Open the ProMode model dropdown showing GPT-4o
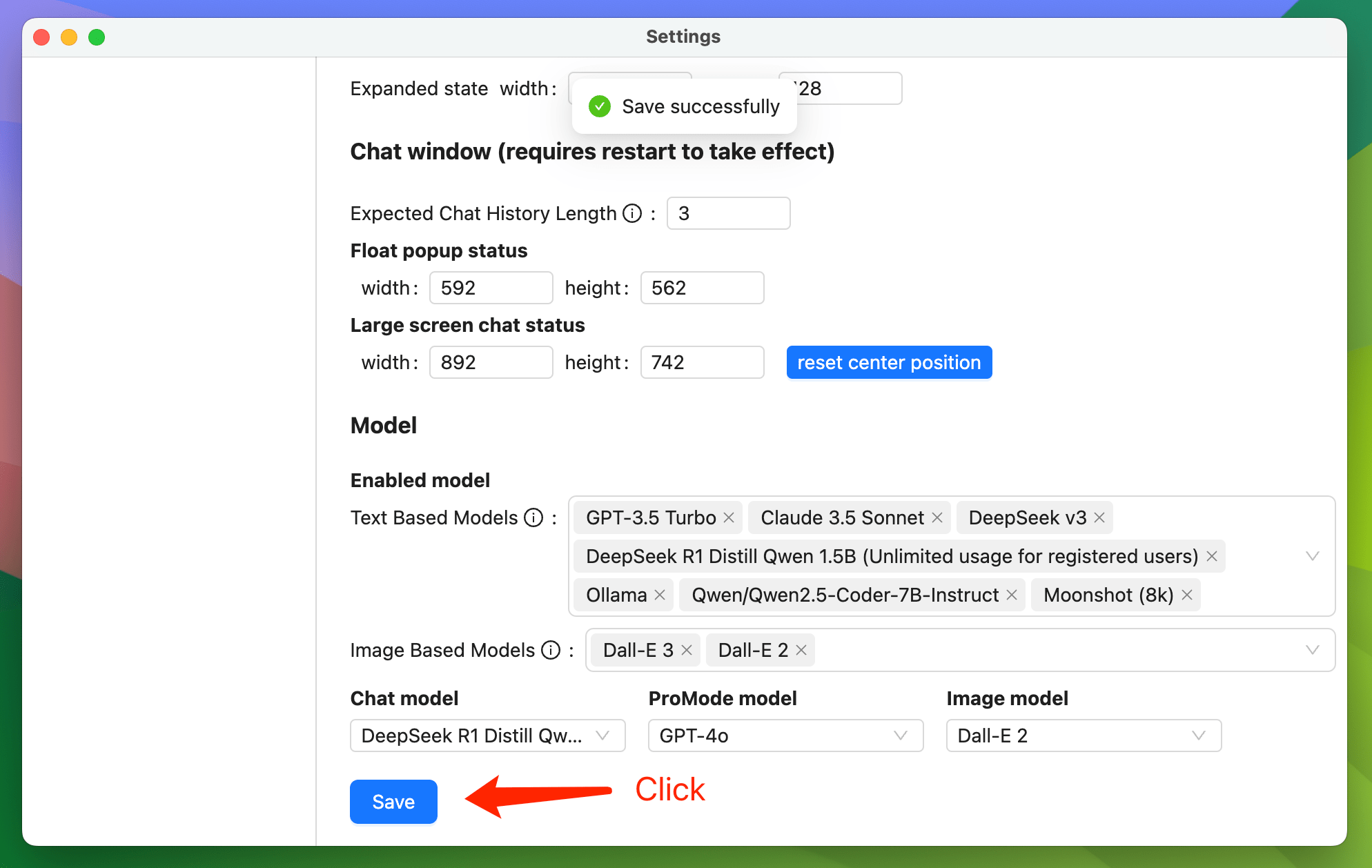The width and height of the screenshot is (1372, 868). (786, 736)
